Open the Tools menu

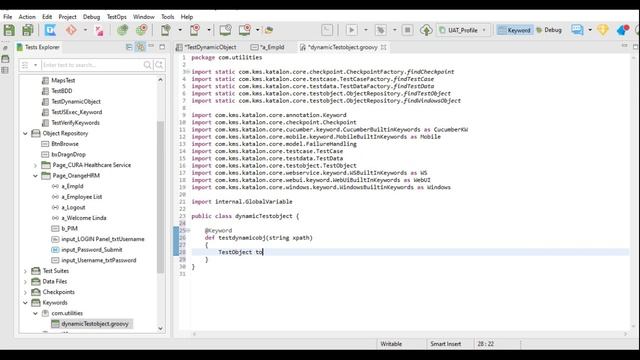click(x=167, y=17)
